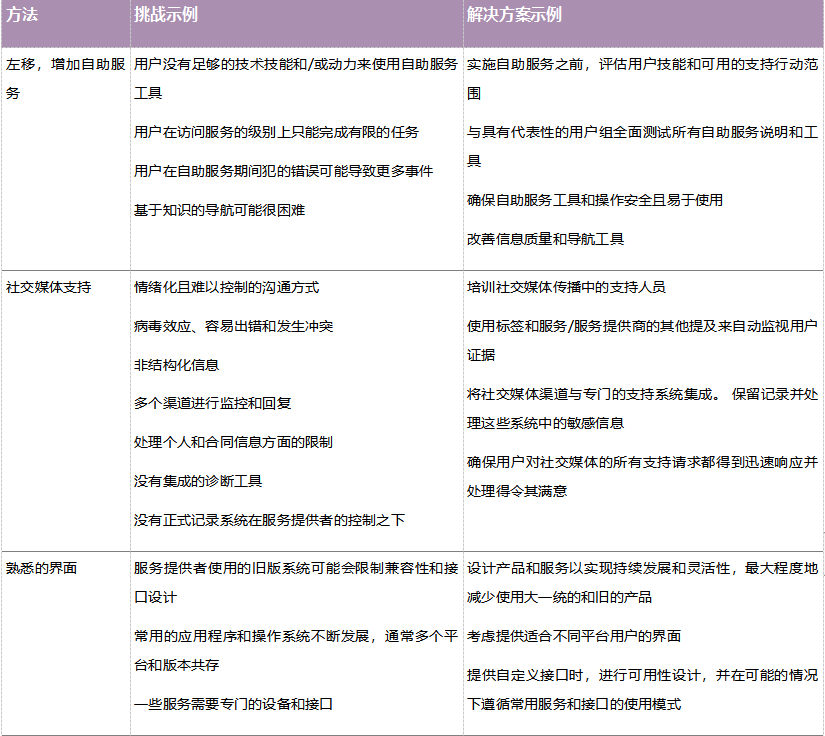The width and height of the screenshot is (825, 736).
Task: Click 确保自助服务工具和操作安全且易于使用
Action: pyautogui.click(x=594, y=200)
